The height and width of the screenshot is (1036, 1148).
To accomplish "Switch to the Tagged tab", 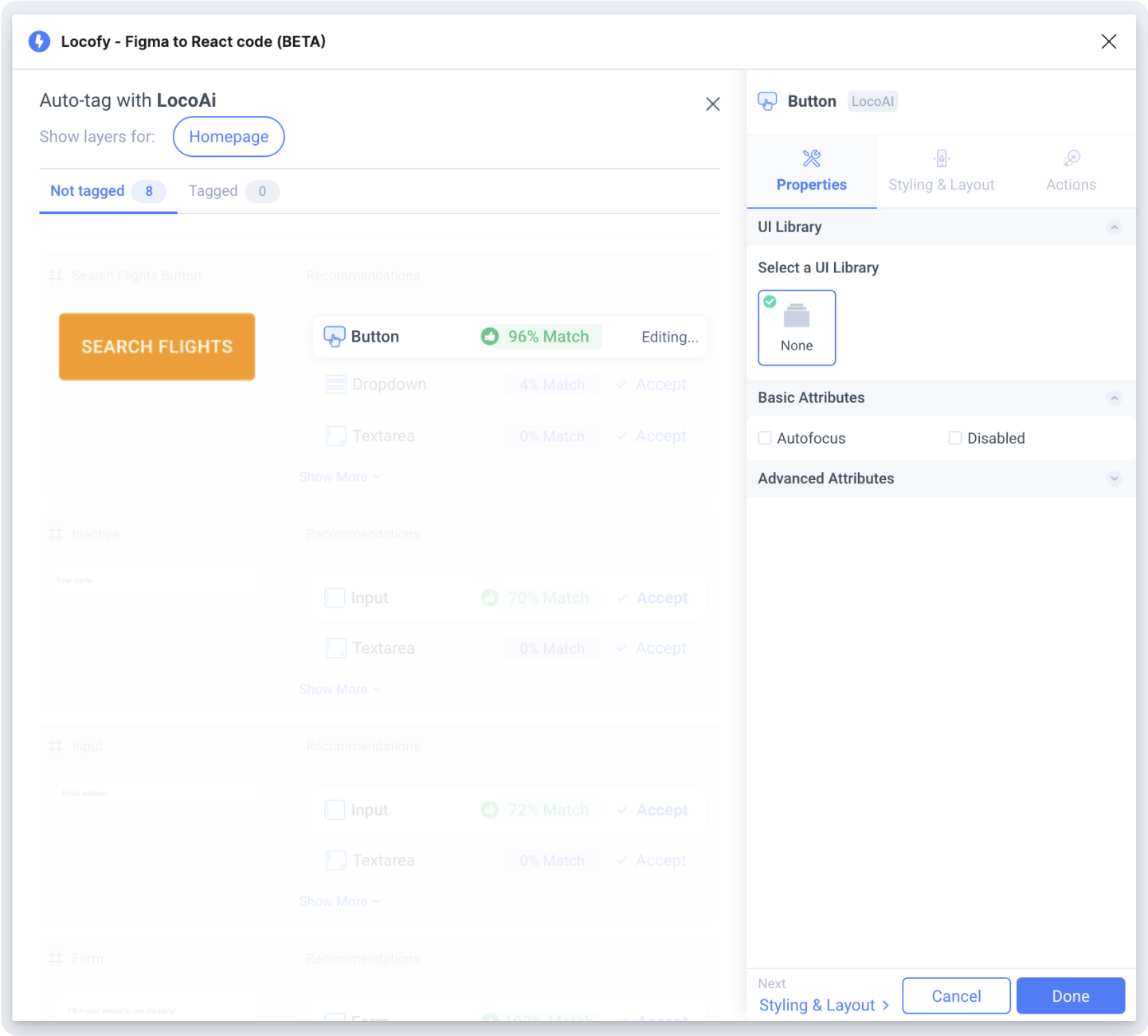I will coord(214,191).
